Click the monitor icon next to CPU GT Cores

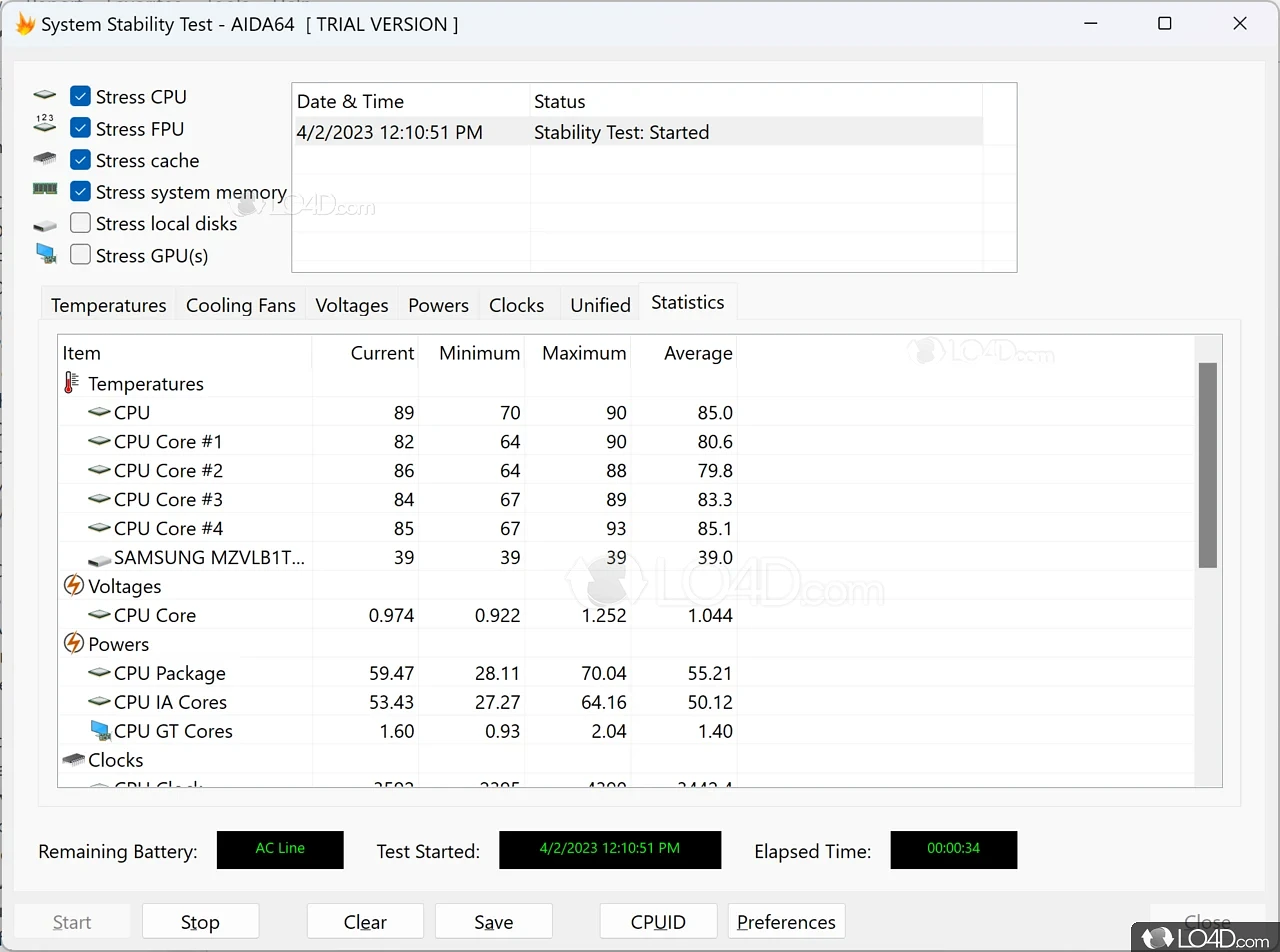pyautogui.click(x=99, y=731)
